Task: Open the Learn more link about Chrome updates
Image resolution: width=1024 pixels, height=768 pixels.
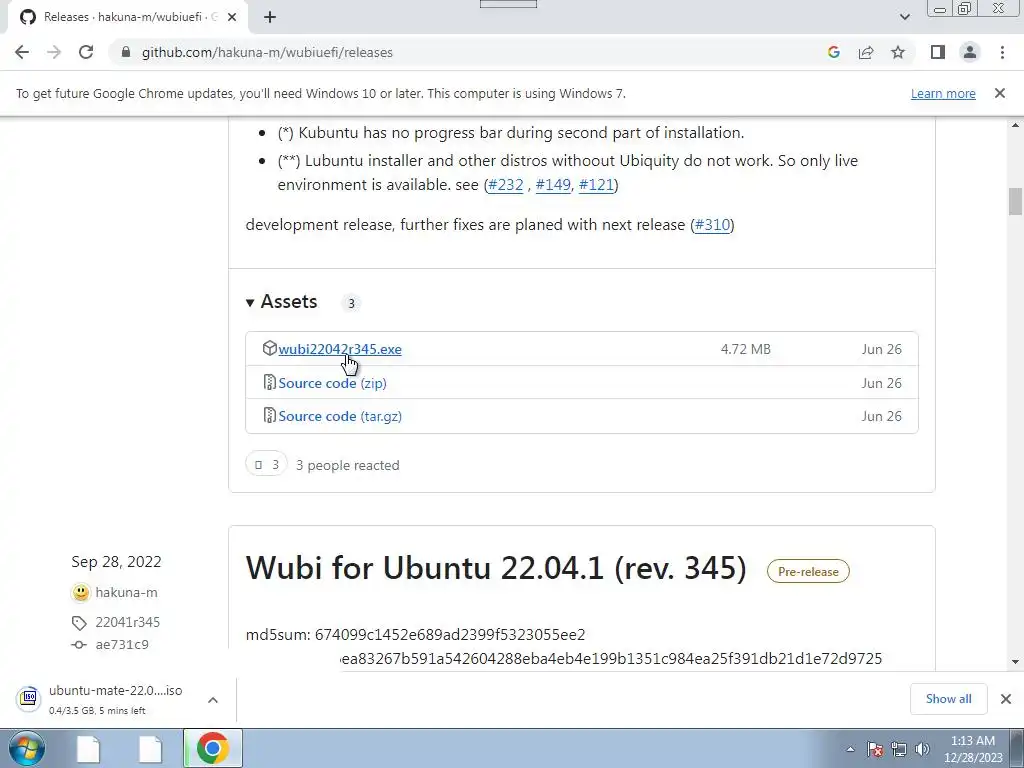Action: click(943, 93)
